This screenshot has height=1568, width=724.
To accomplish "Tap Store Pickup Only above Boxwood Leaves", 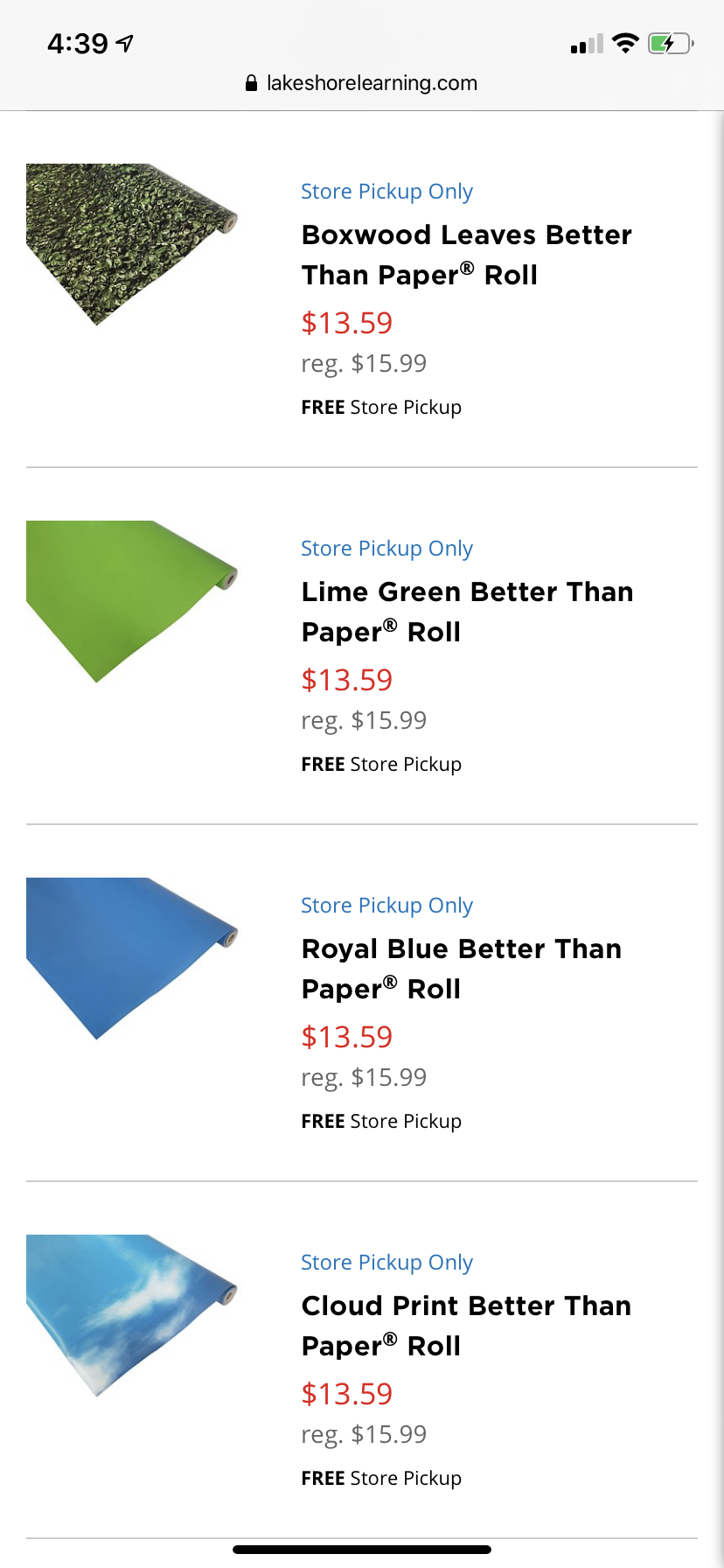I will [386, 192].
